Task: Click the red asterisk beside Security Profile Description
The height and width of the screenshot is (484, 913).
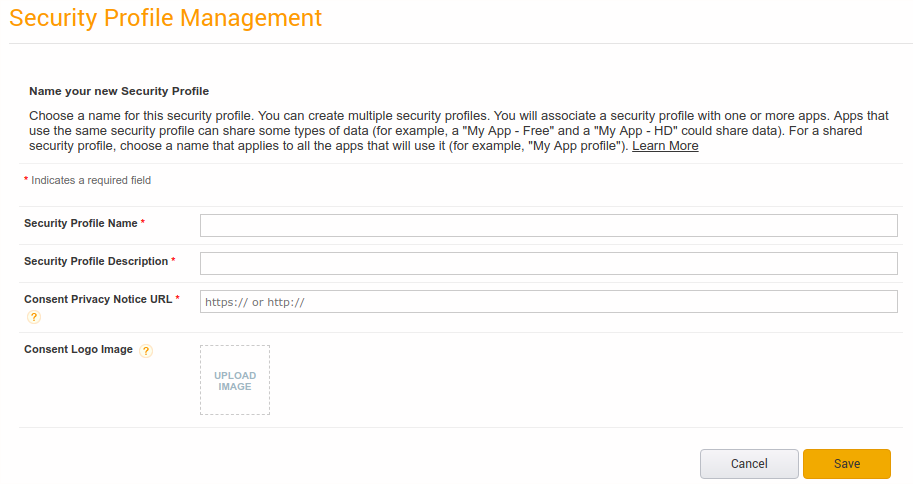Action: [173, 261]
